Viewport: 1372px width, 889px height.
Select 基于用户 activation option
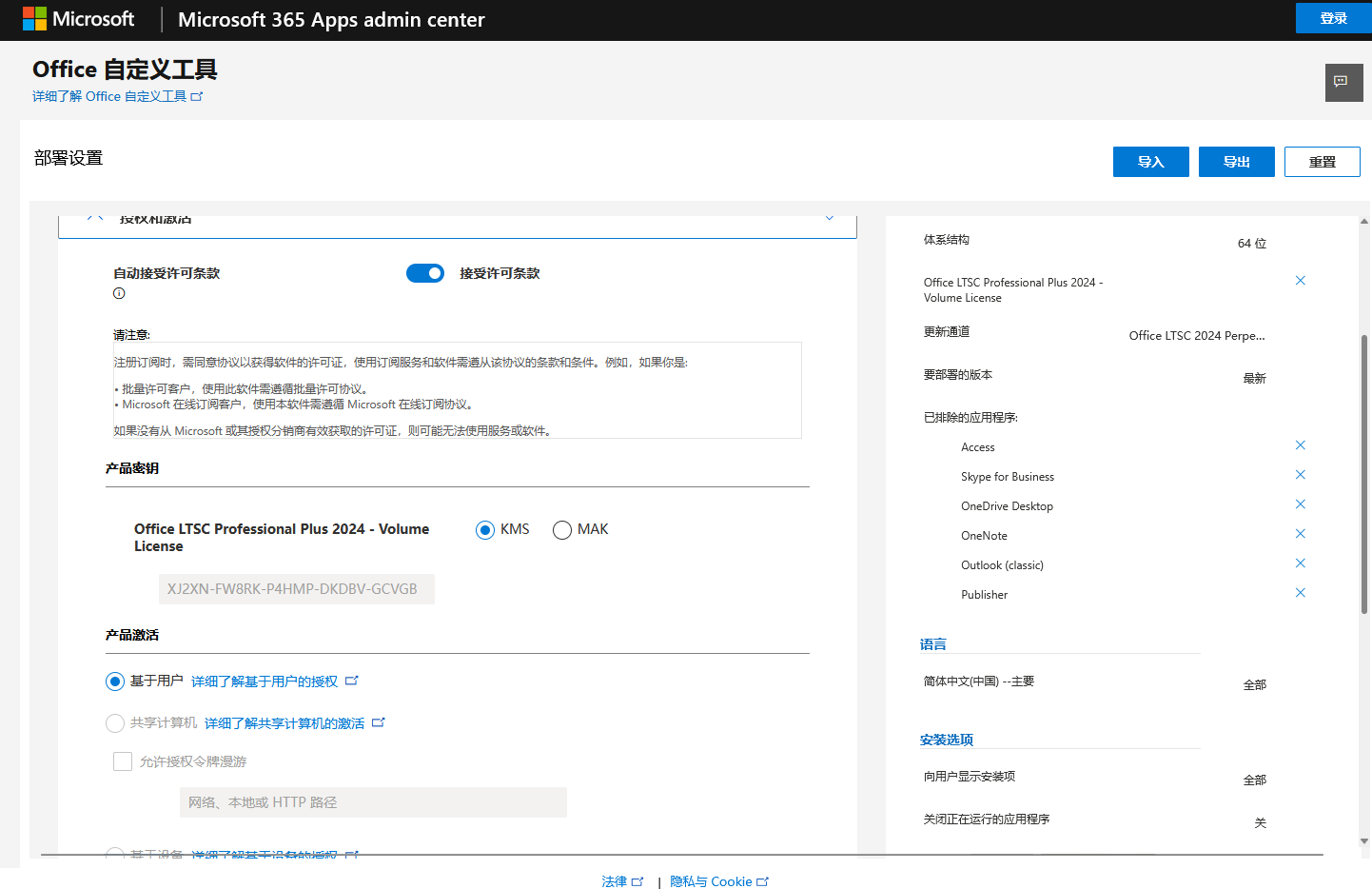point(115,682)
